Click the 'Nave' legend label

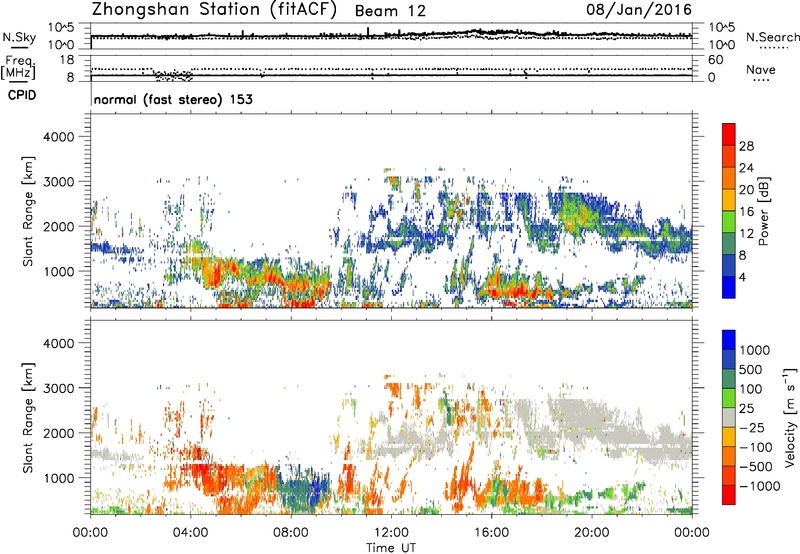click(761, 70)
